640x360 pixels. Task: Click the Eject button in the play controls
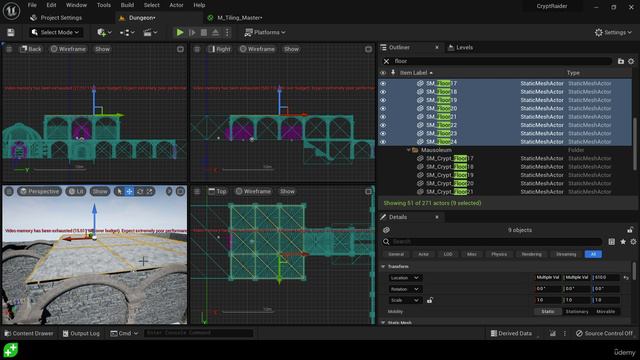[x=216, y=32]
